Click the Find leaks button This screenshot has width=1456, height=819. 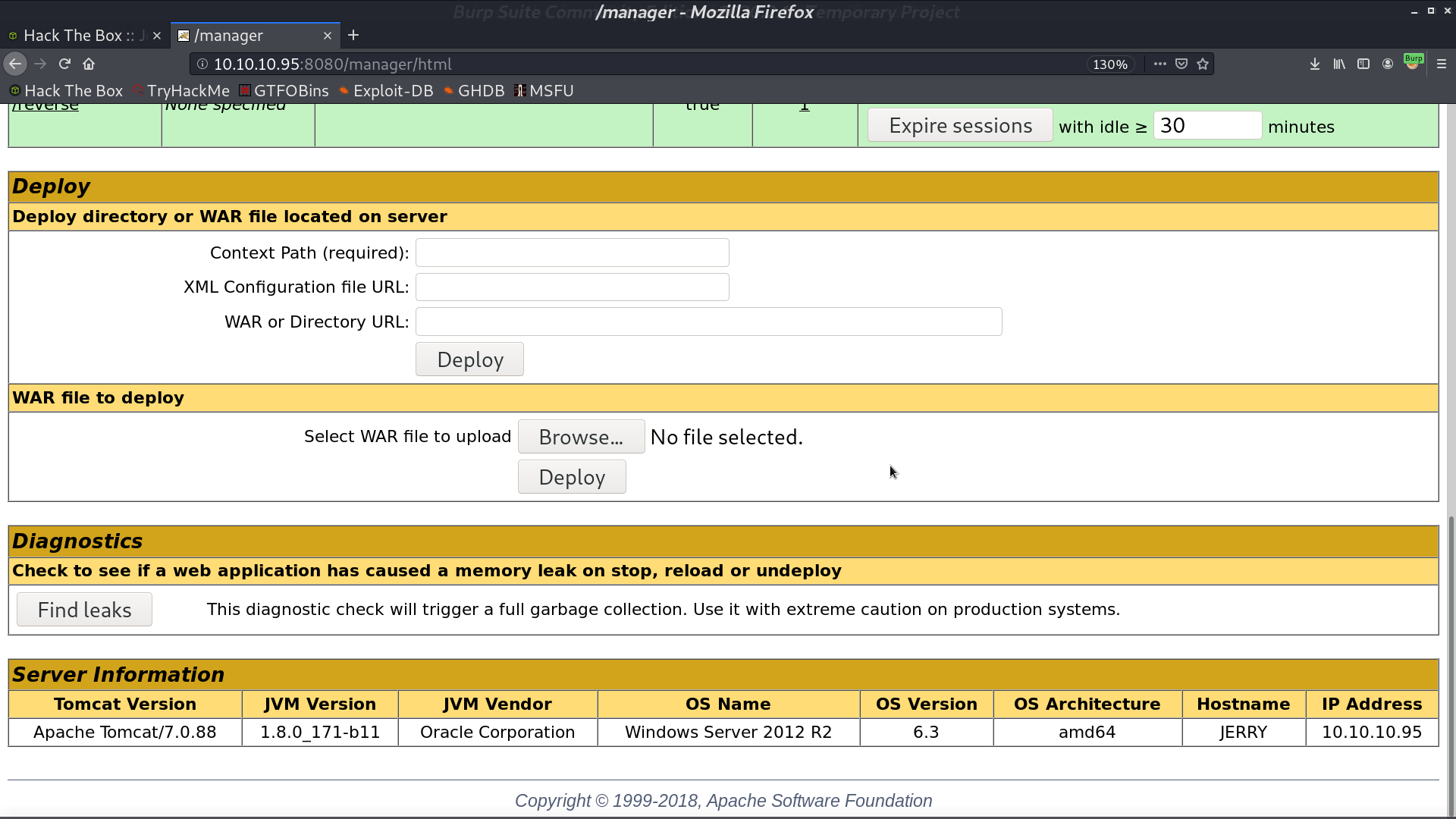coord(84,610)
